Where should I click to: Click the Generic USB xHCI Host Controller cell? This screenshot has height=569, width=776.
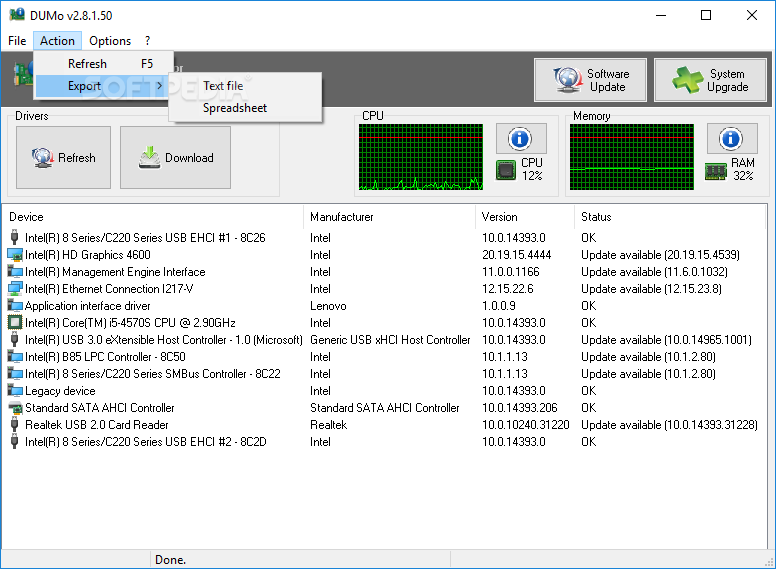(390, 339)
